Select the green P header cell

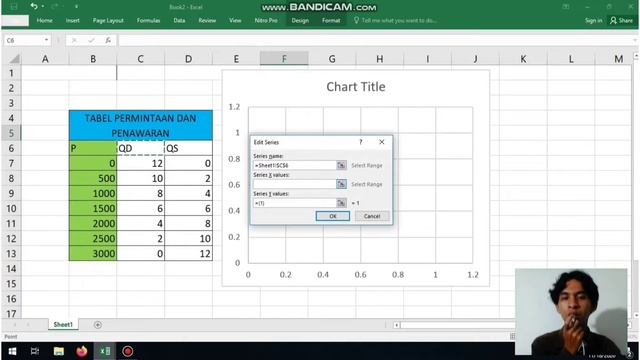coord(93,148)
